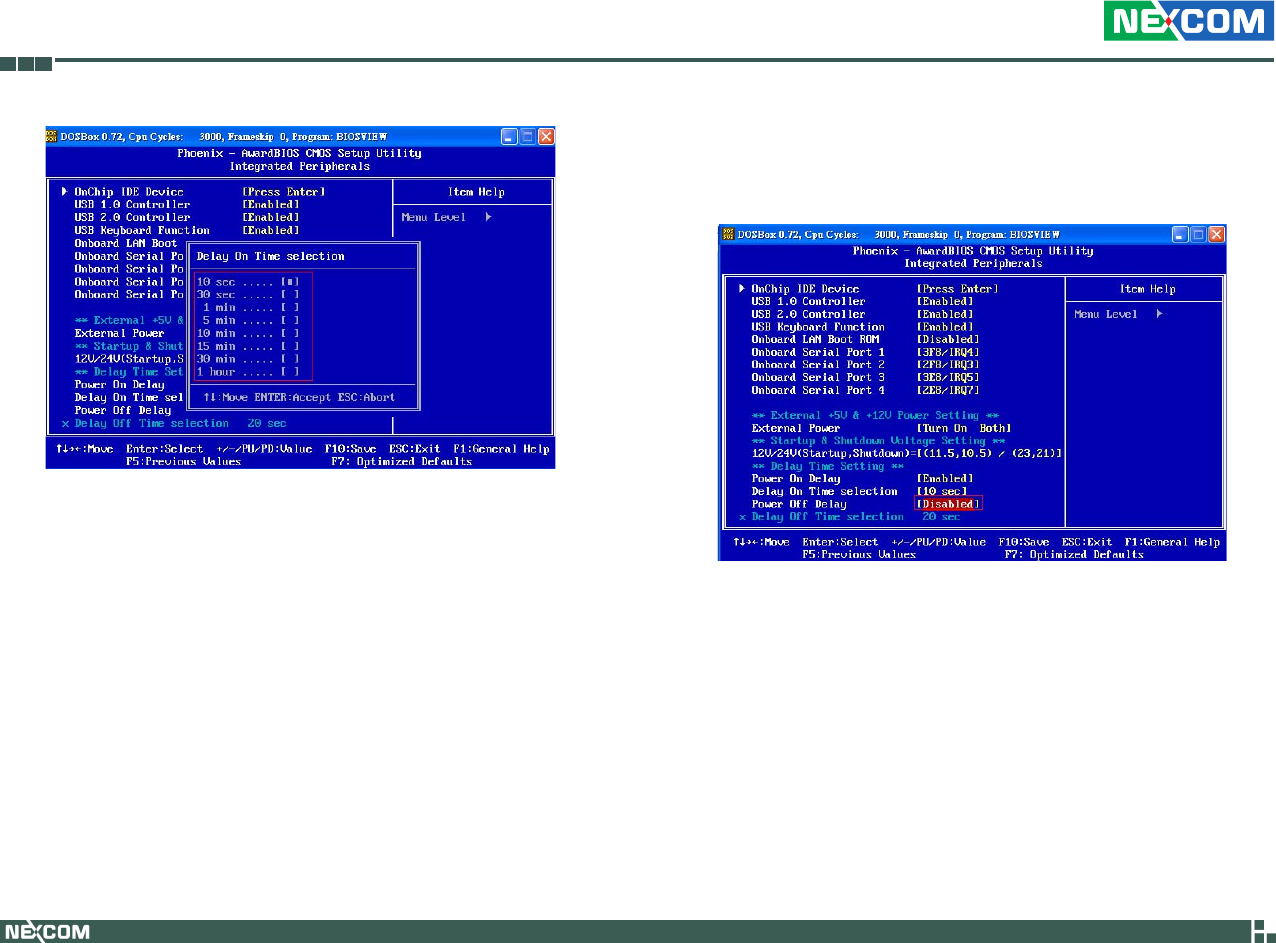Screen dimensions: 1276x943
Task: Open the [2F8/IRQ3] serial port value
Action: tap(948, 364)
